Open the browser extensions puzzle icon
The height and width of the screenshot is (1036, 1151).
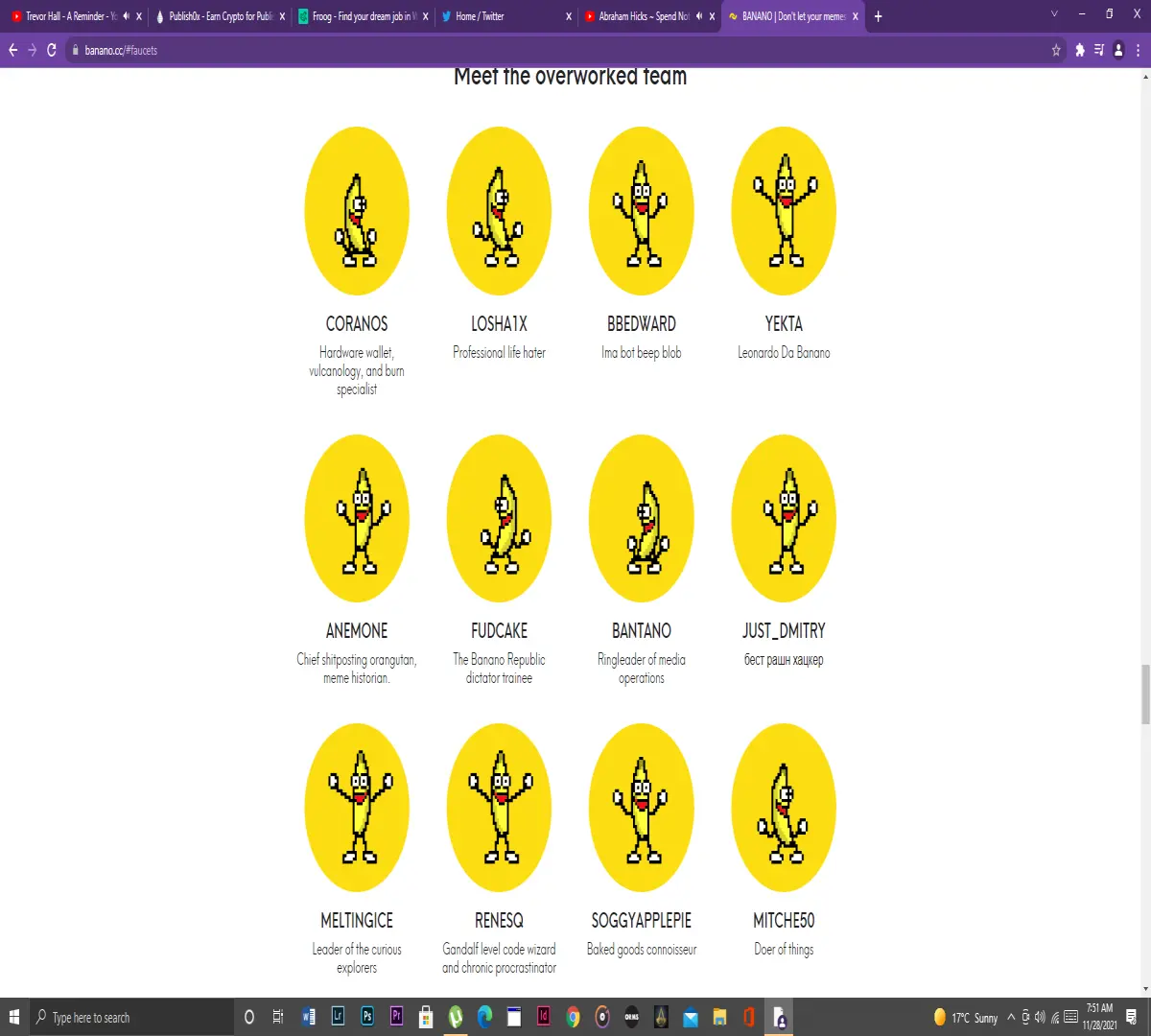(x=1080, y=50)
